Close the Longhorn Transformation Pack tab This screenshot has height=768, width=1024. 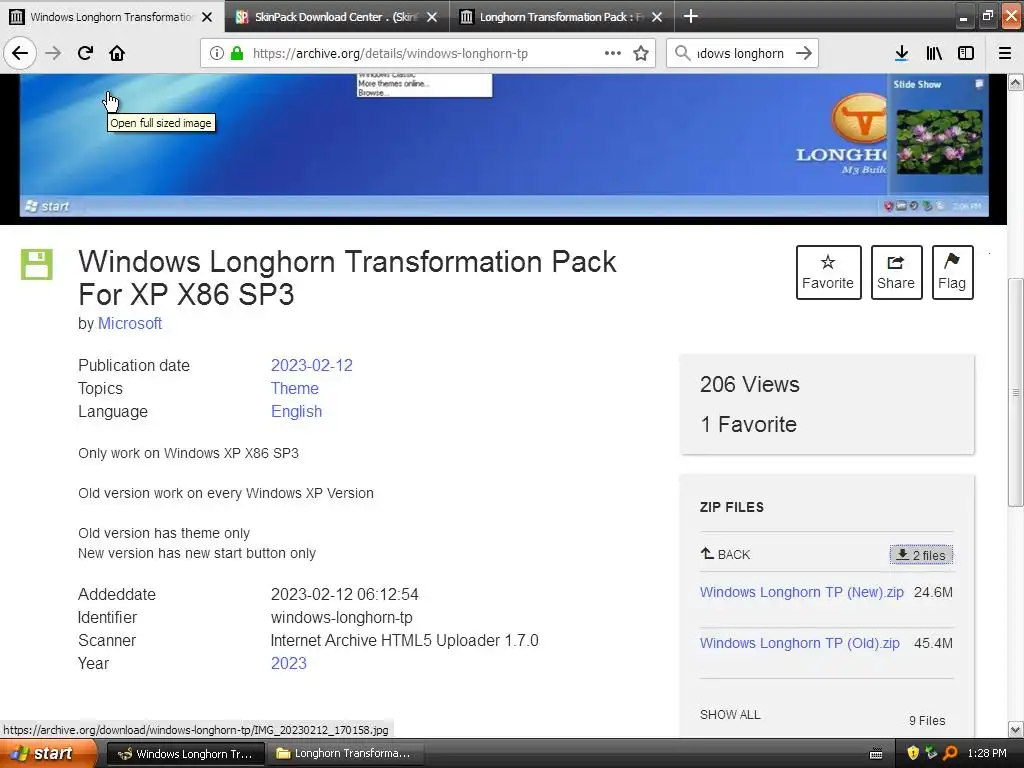[x=657, y=17]
